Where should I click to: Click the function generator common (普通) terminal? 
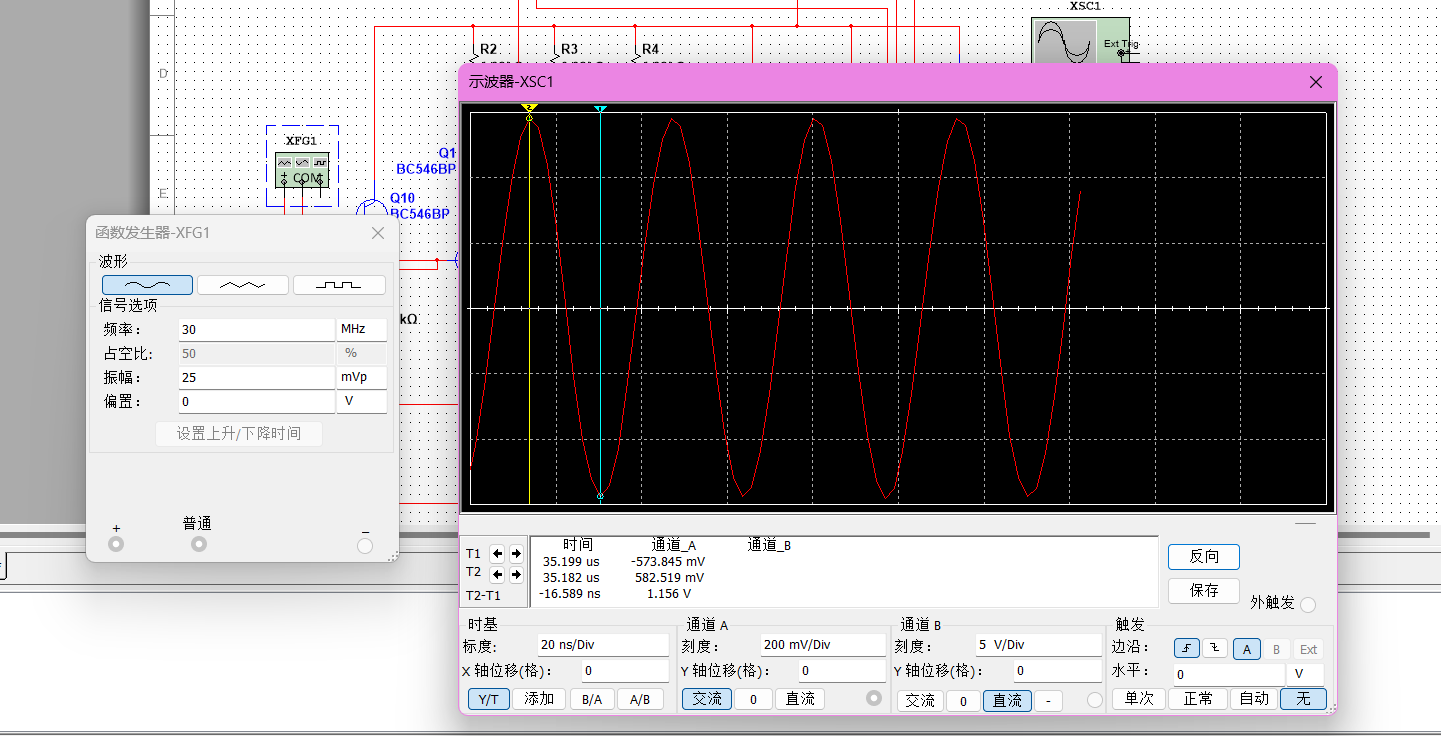coord(199,544)
